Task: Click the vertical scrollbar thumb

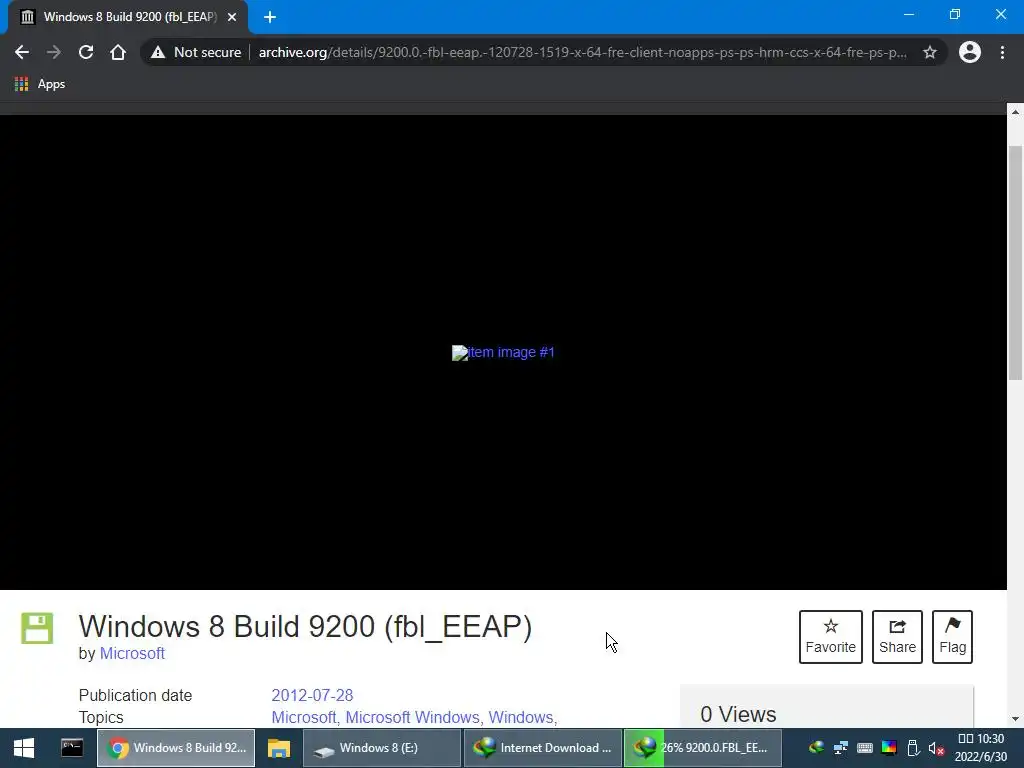Action: [1015, 263]
